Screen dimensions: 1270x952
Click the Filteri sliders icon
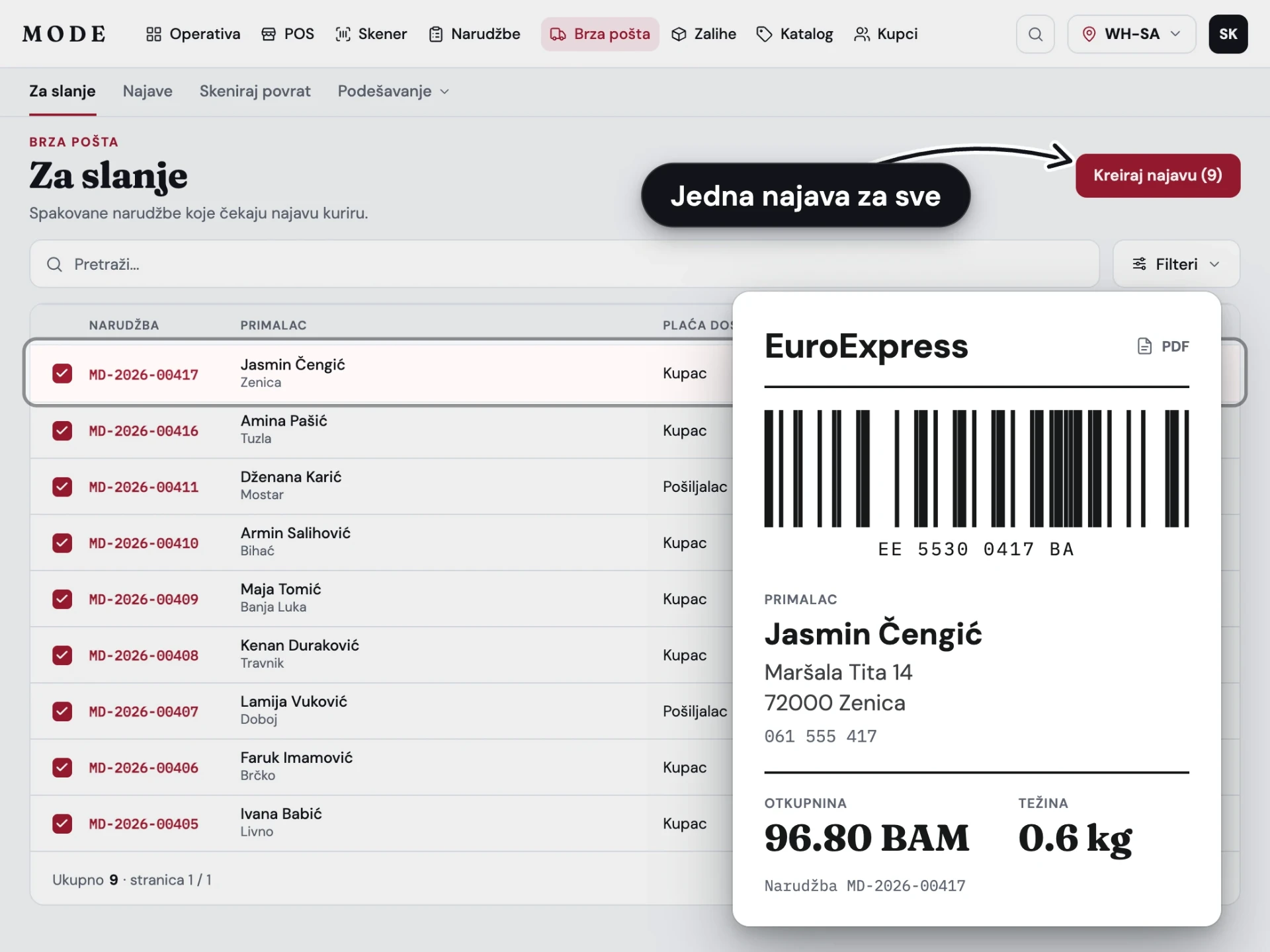pos(1139,264)
